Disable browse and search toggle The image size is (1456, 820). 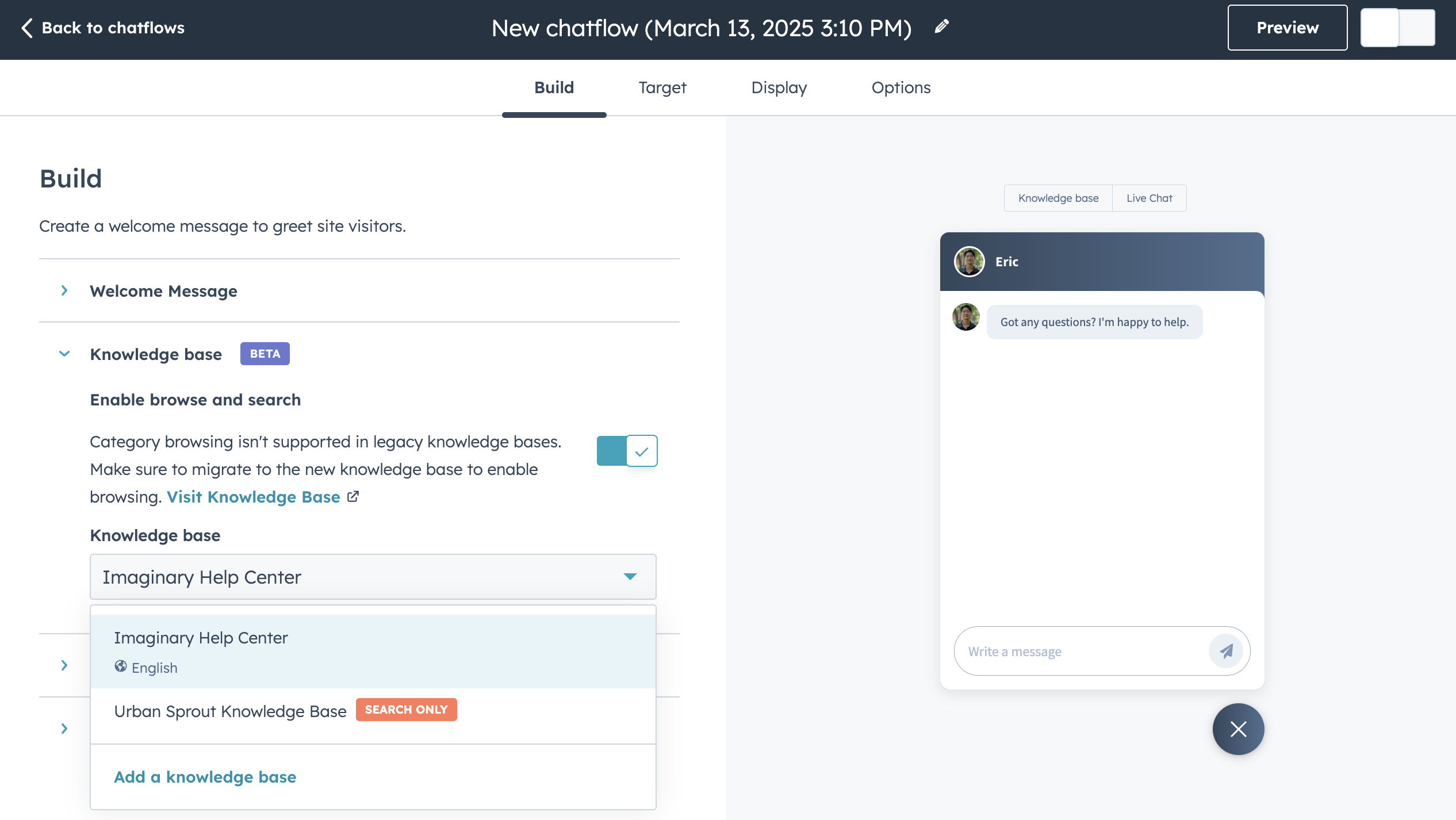point(627,451)
